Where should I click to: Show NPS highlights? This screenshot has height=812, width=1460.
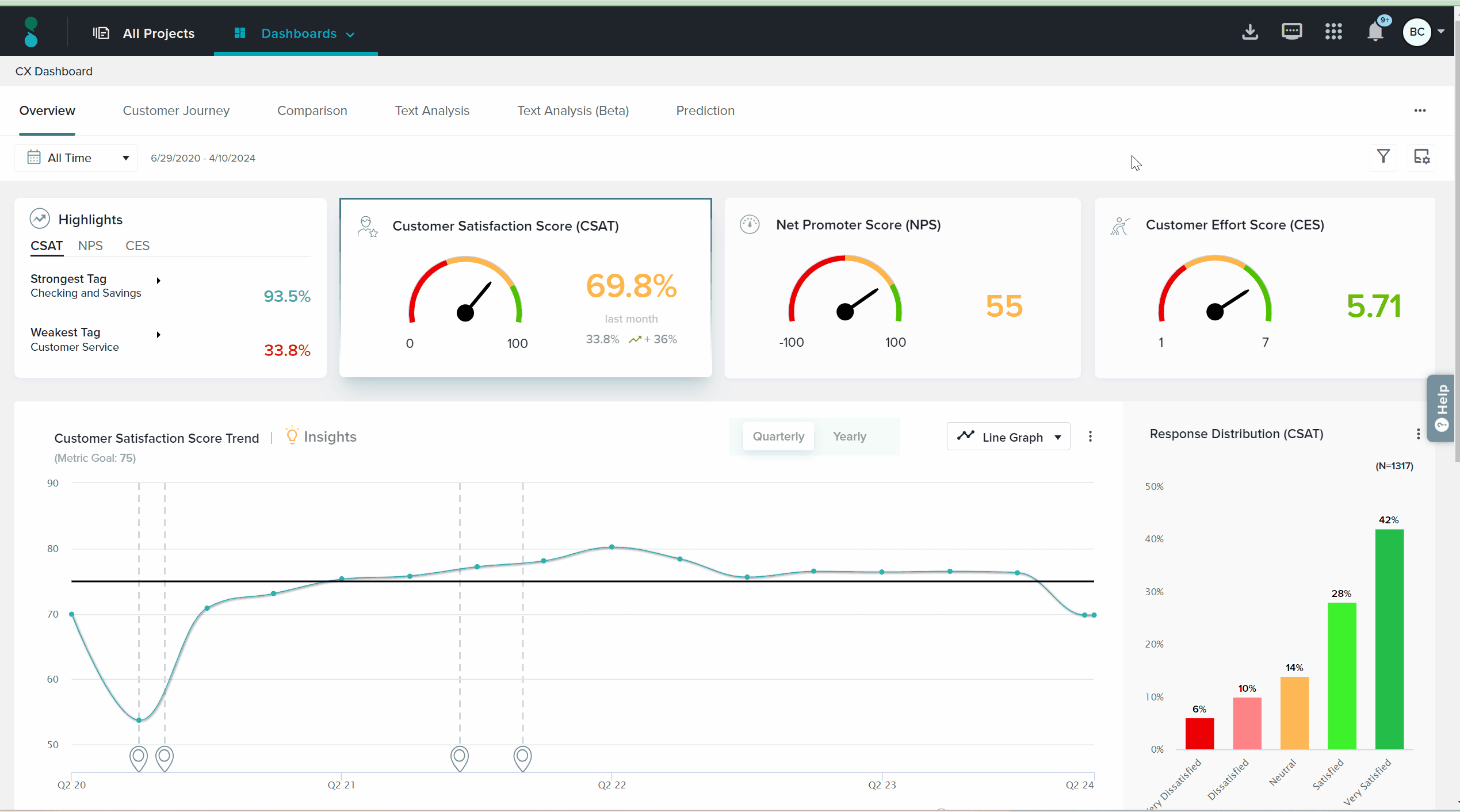click(x=90, y=246)
